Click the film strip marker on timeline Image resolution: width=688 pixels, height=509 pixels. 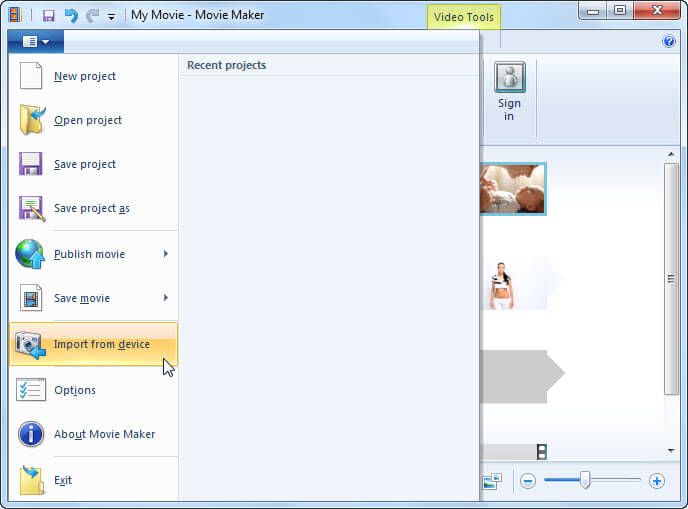click(542, 452)
